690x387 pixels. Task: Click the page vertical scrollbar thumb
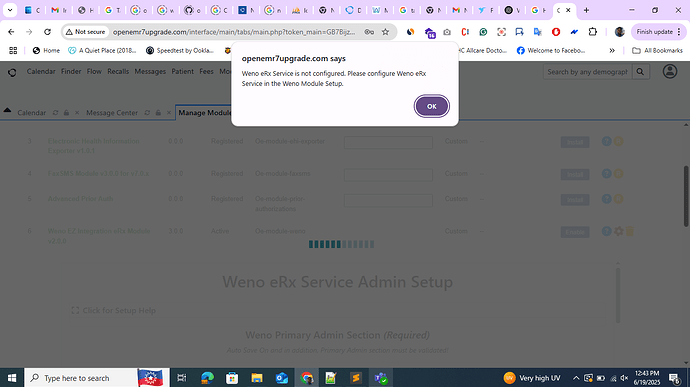686,196
